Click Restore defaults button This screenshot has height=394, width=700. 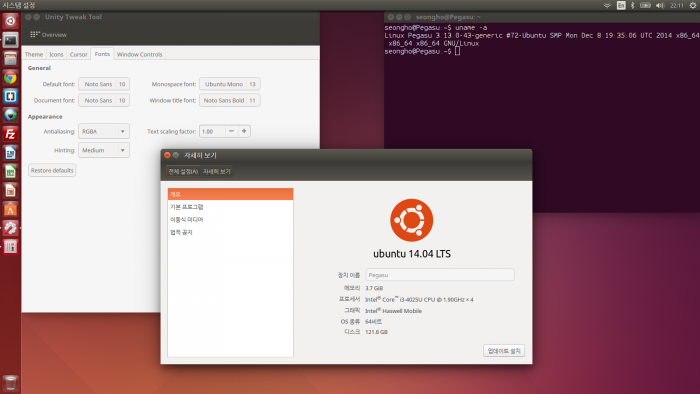[52, 170]
